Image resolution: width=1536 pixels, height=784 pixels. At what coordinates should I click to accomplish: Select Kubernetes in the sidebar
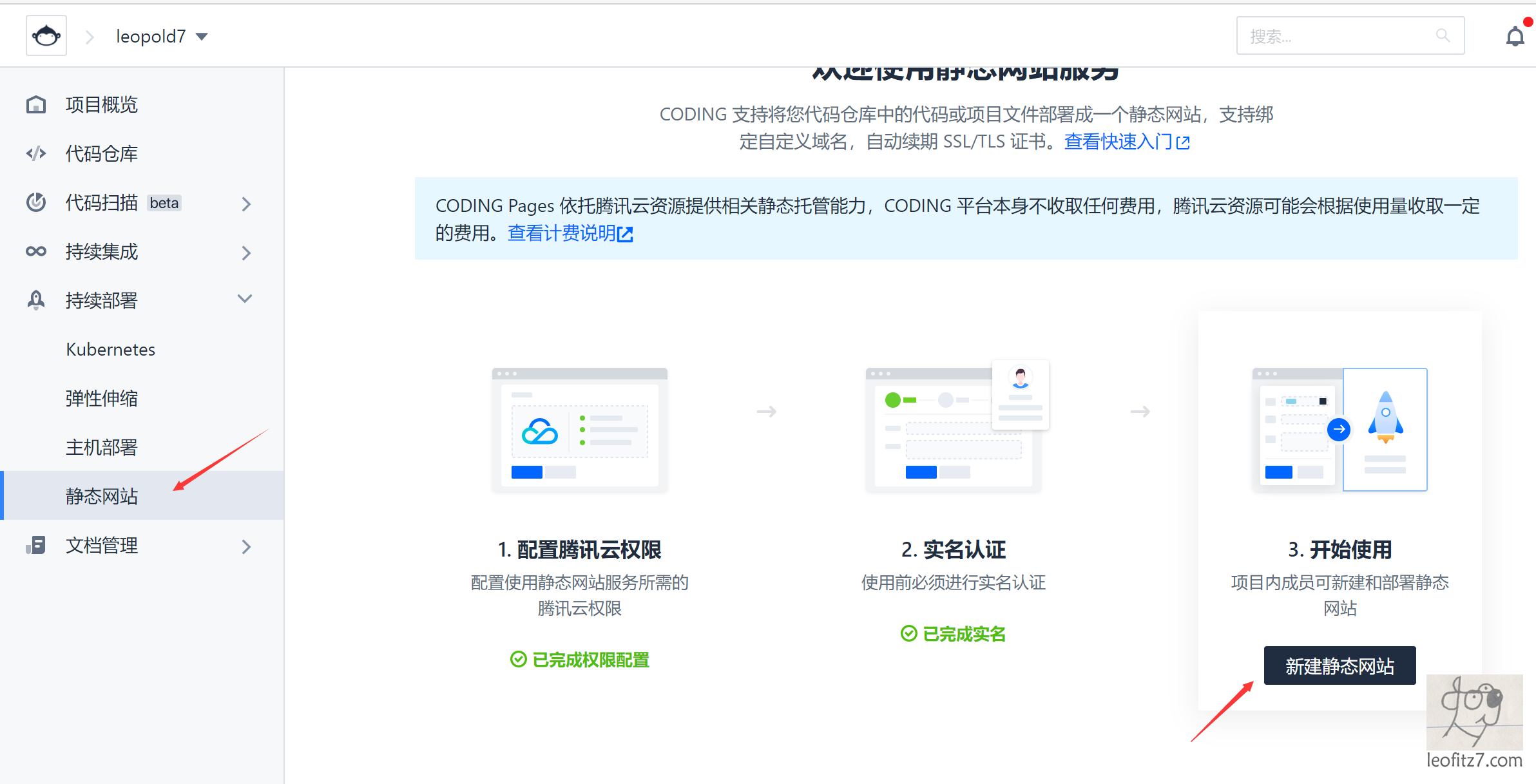[110, 349]
